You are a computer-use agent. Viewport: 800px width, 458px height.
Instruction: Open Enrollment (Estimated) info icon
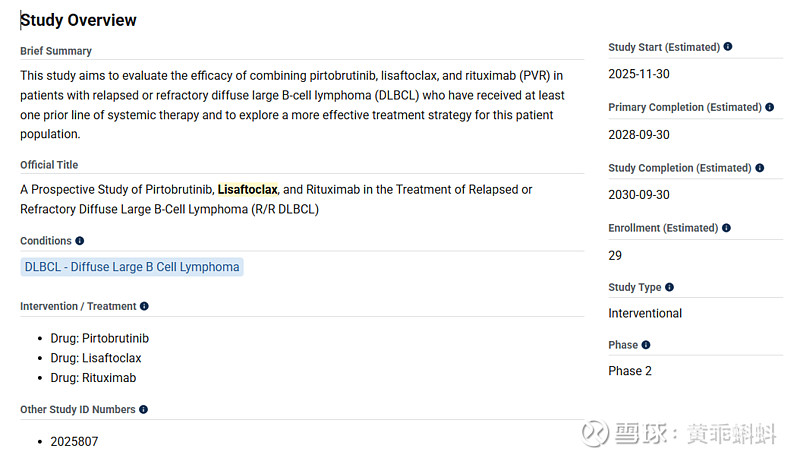(727, 228)
